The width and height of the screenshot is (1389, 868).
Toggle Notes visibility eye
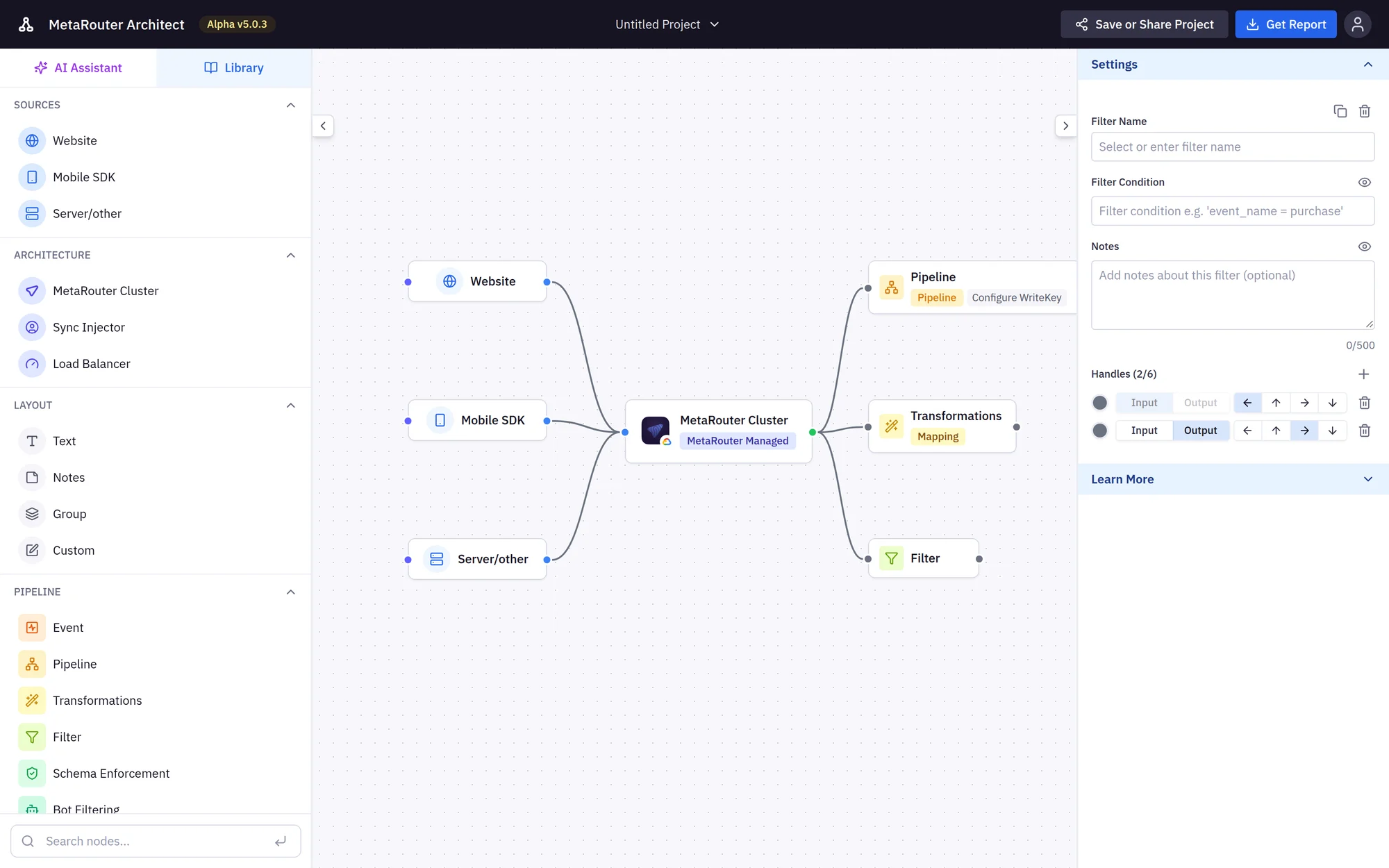pyautogui.click(x=1365, y=247)
